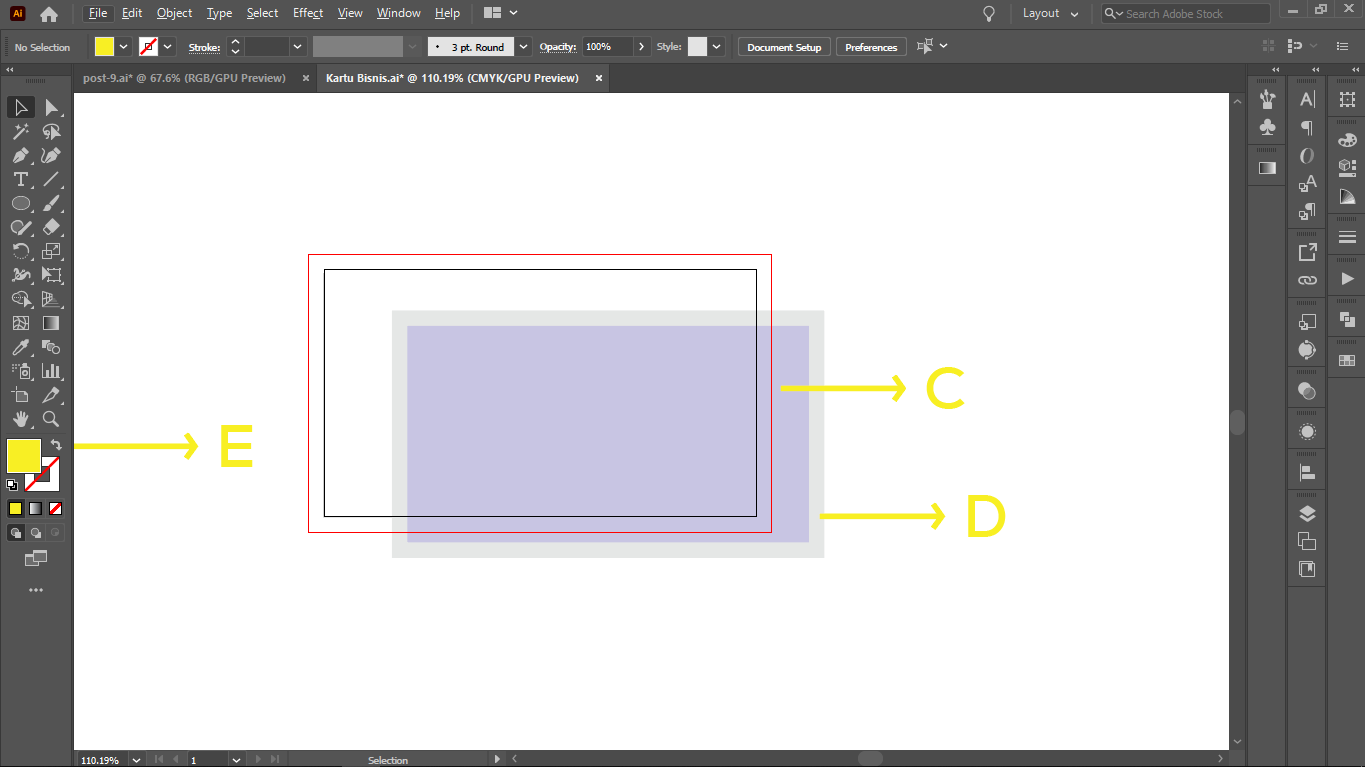Screen dimensions: 1365x767
Task: Open the Layers panel icon
Action: point(1307,514)
